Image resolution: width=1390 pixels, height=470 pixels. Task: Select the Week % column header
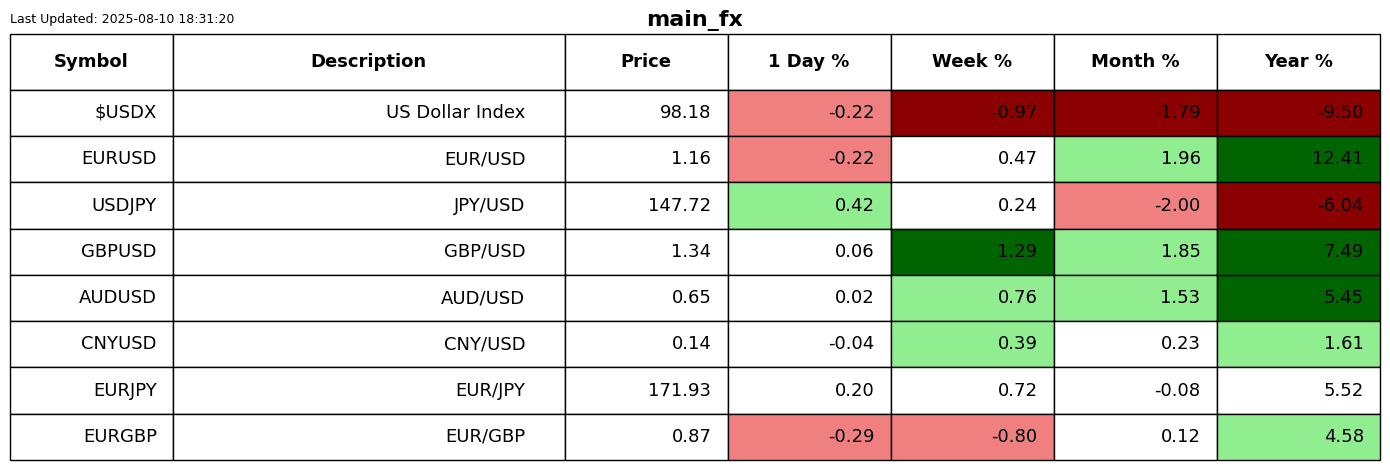[x=972, y=62]
